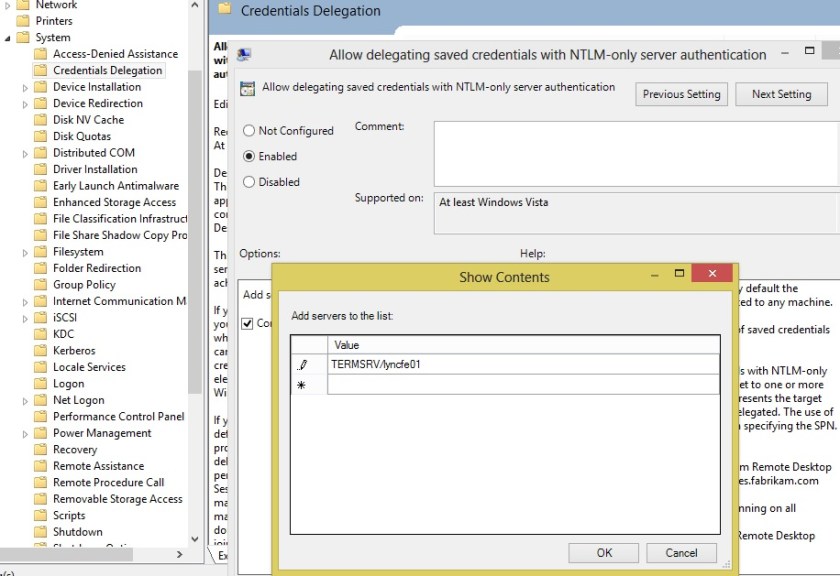Click the Next Setting button

tap(781, 93)
